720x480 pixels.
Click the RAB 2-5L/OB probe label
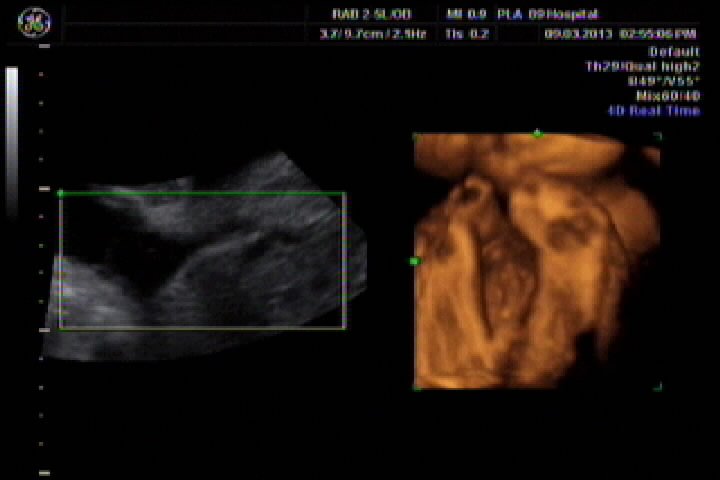pos(370,14)
